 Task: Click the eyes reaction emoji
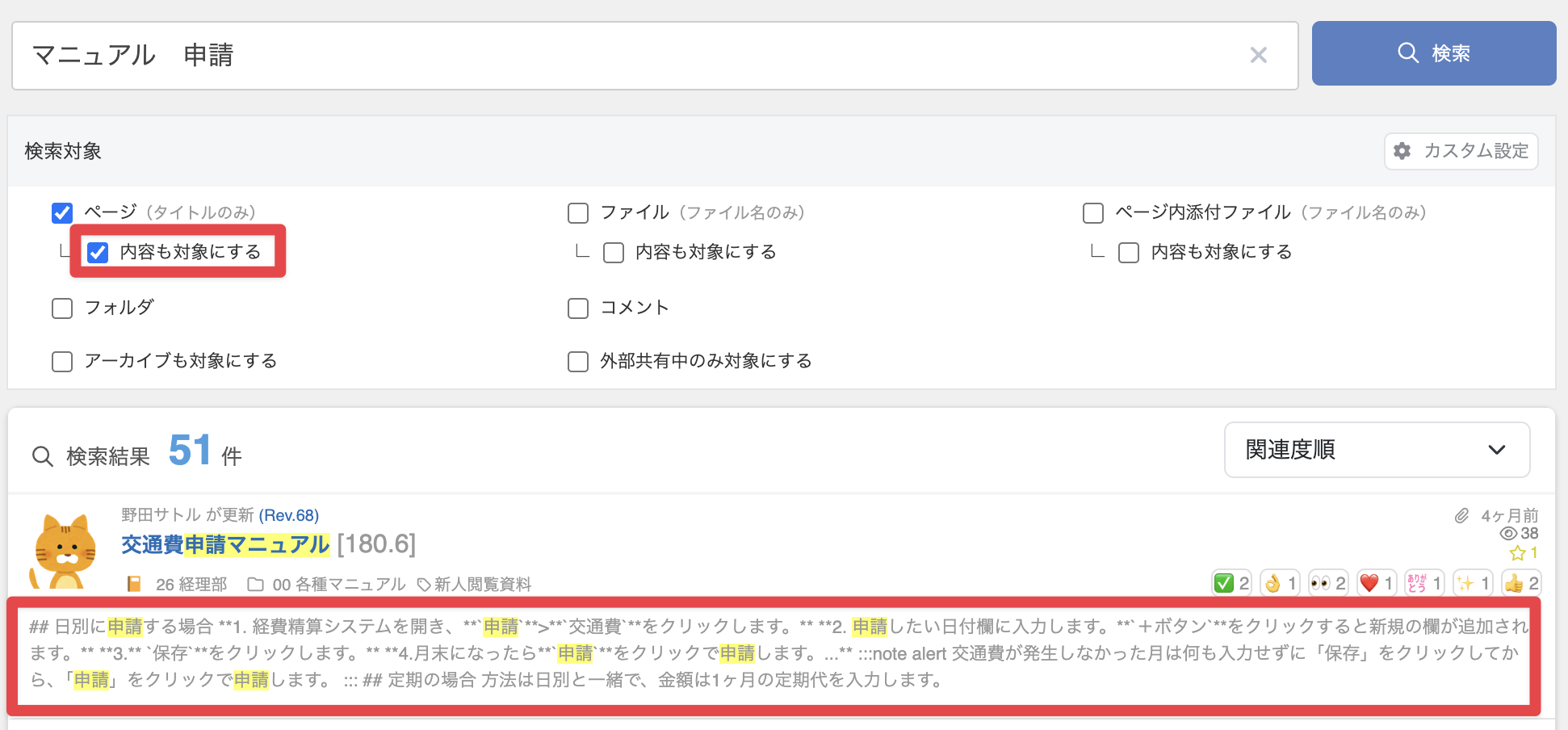click(1328, 583)
